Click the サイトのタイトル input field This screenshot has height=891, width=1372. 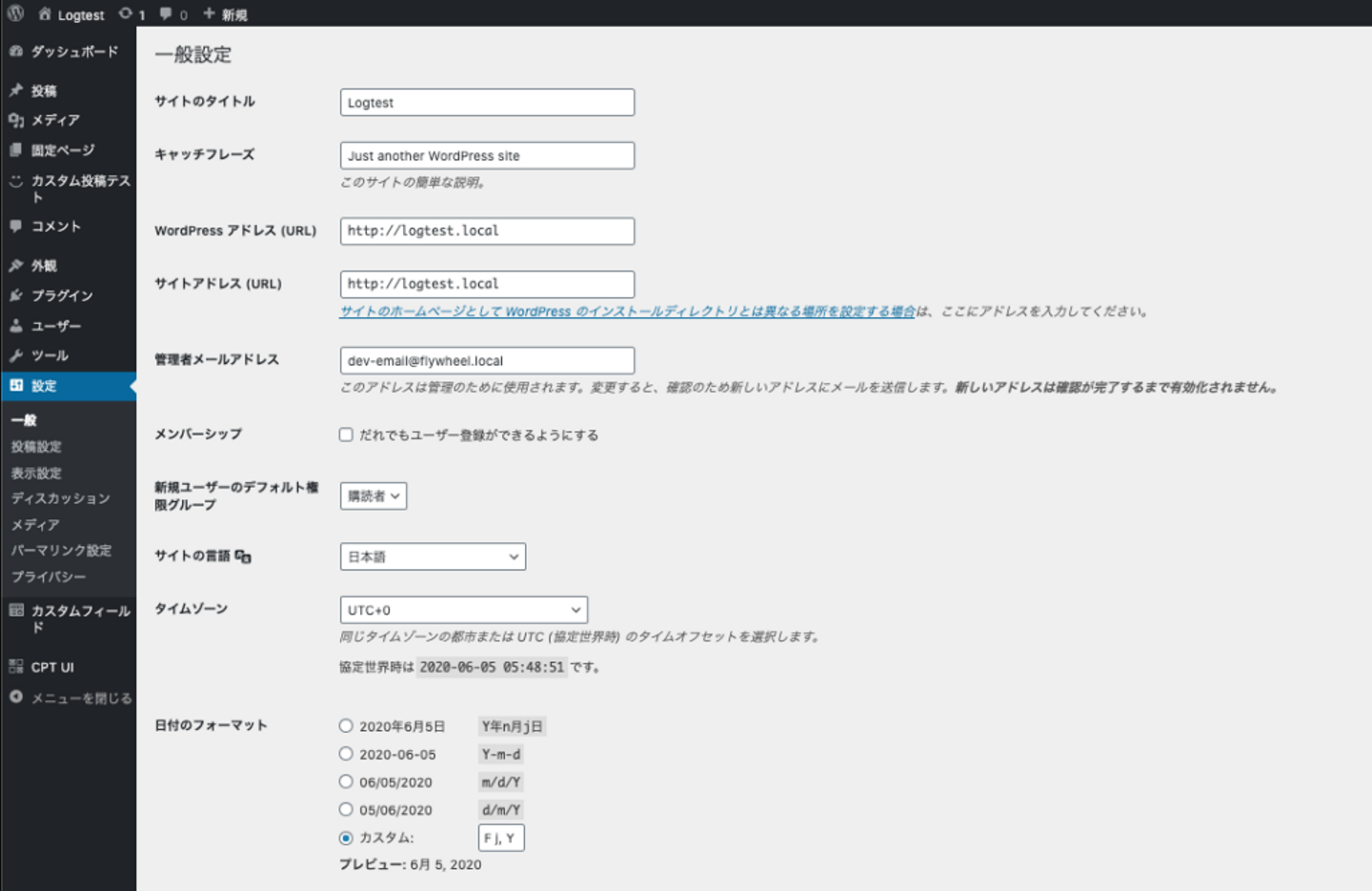[x=487, y=102]
